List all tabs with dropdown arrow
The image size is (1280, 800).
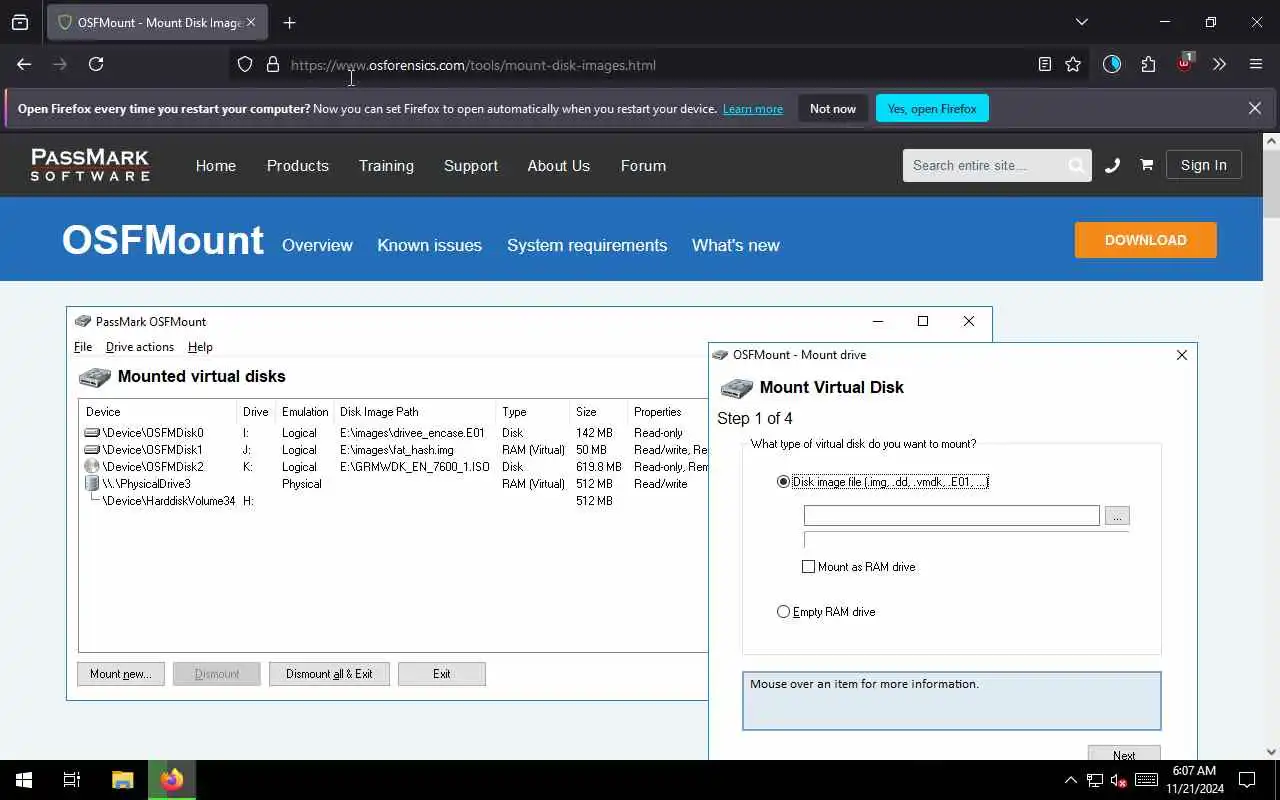click(x=1081, y=22)
